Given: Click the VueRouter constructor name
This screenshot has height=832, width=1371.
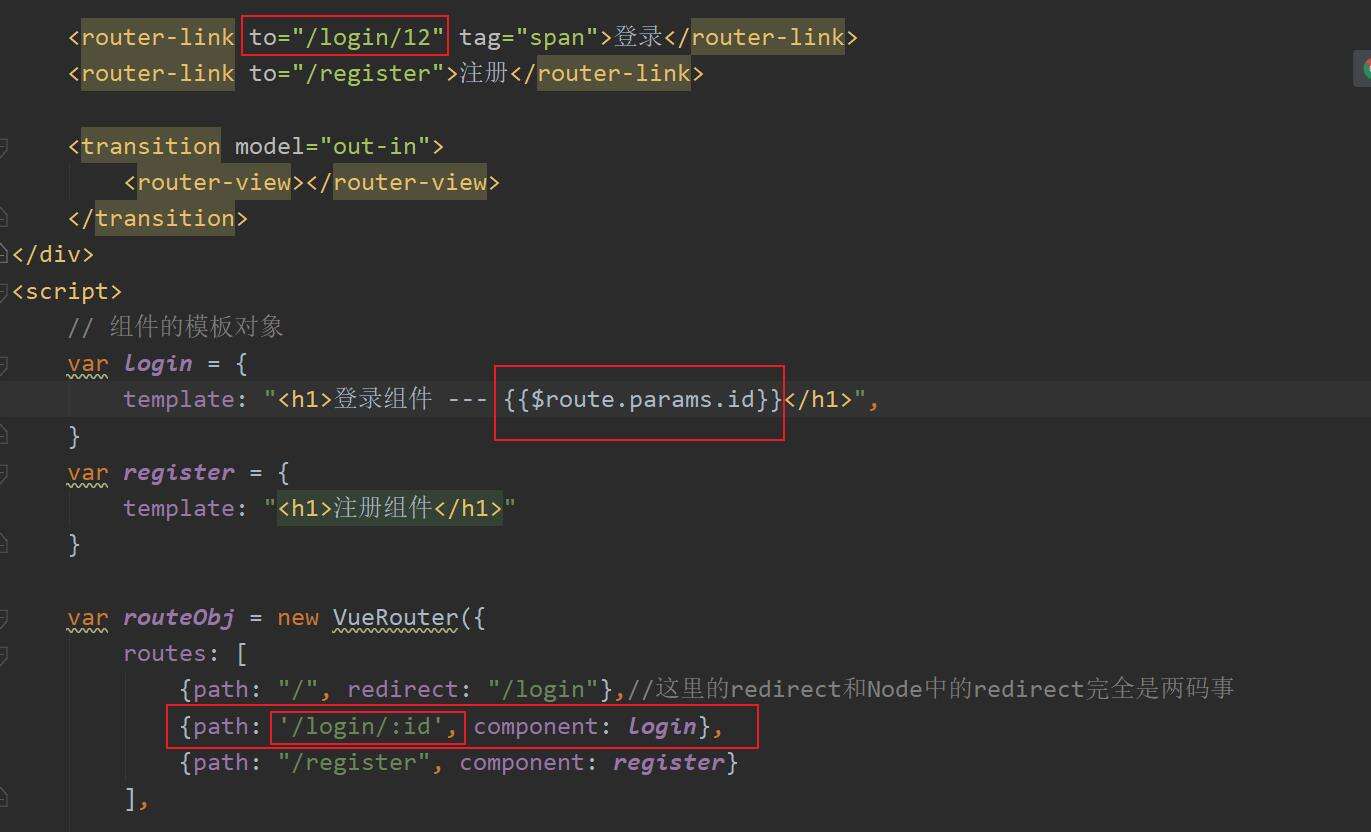Looking at the screenshot, I should pyautogui.click(x=395, y=618).
